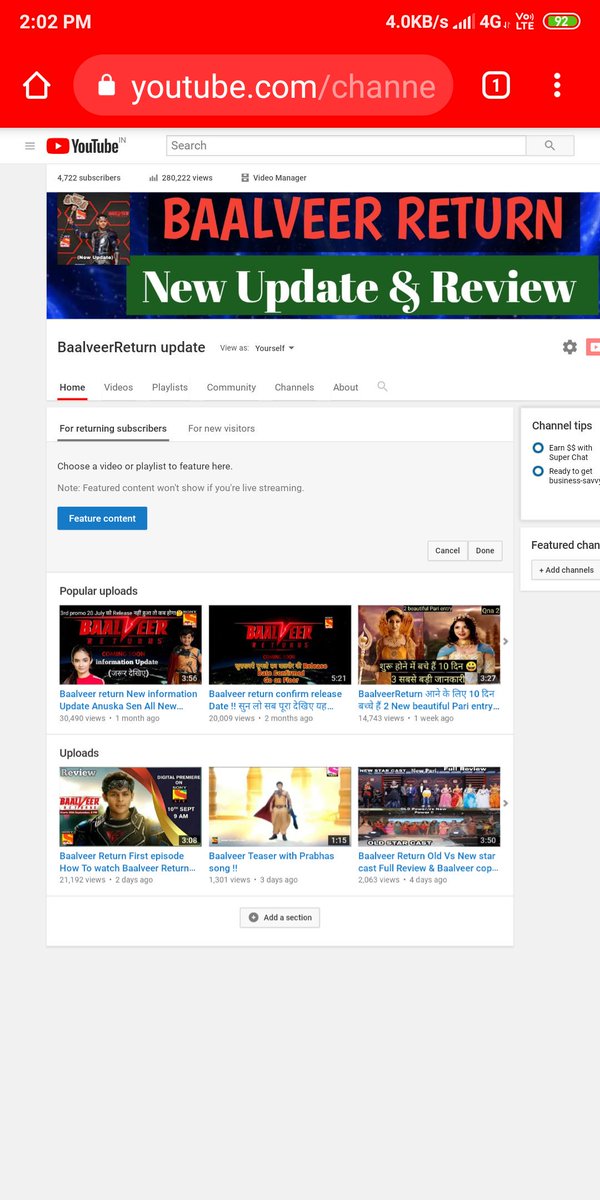Screen dimensions: 600x1200
Task: Click the YouTube Search field
Action: (x=345, y=145)
